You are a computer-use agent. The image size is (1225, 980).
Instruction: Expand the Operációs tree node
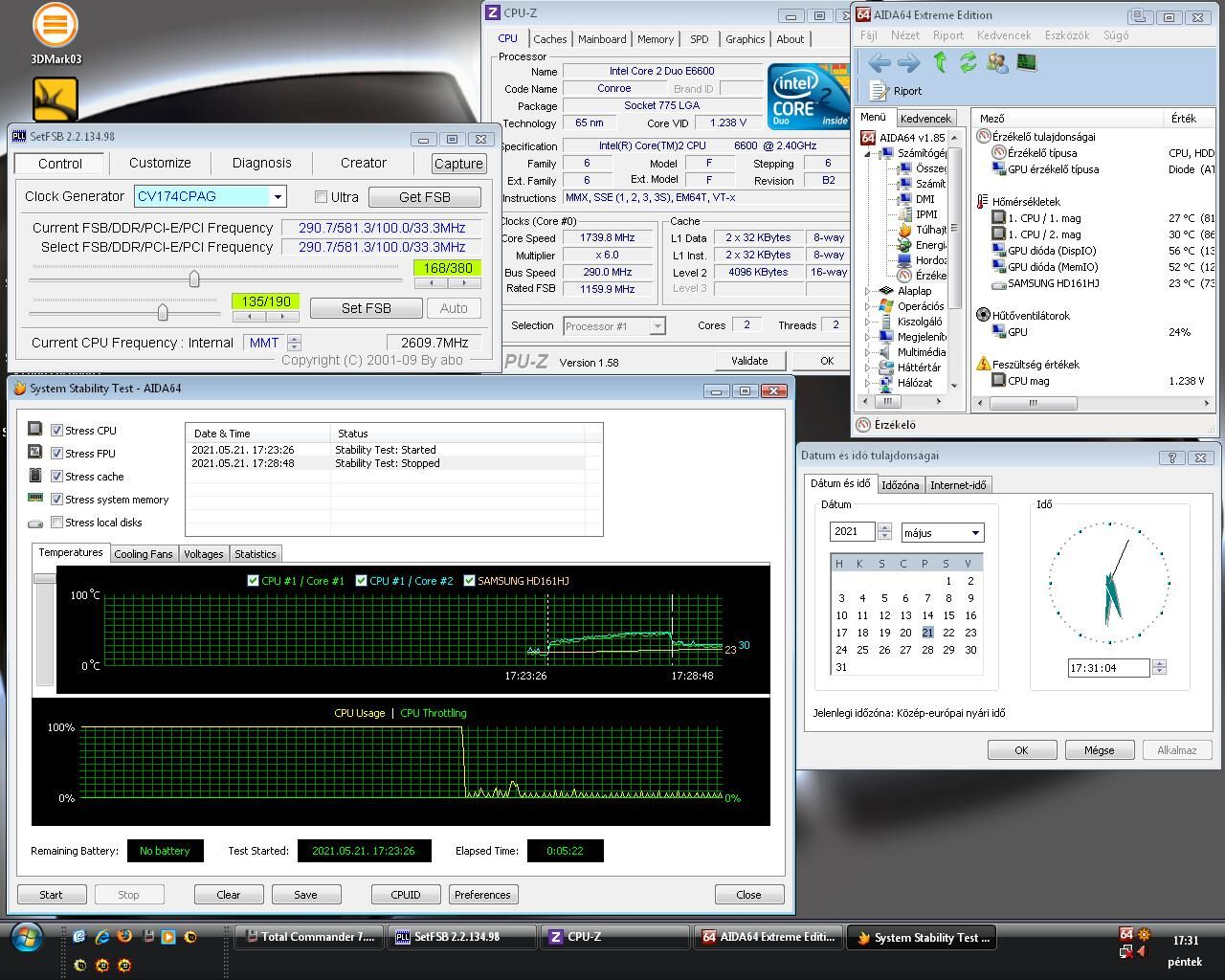(868, 306)
